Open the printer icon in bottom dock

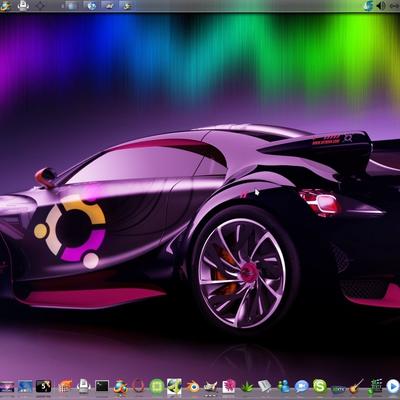click(x=84, y=386)
